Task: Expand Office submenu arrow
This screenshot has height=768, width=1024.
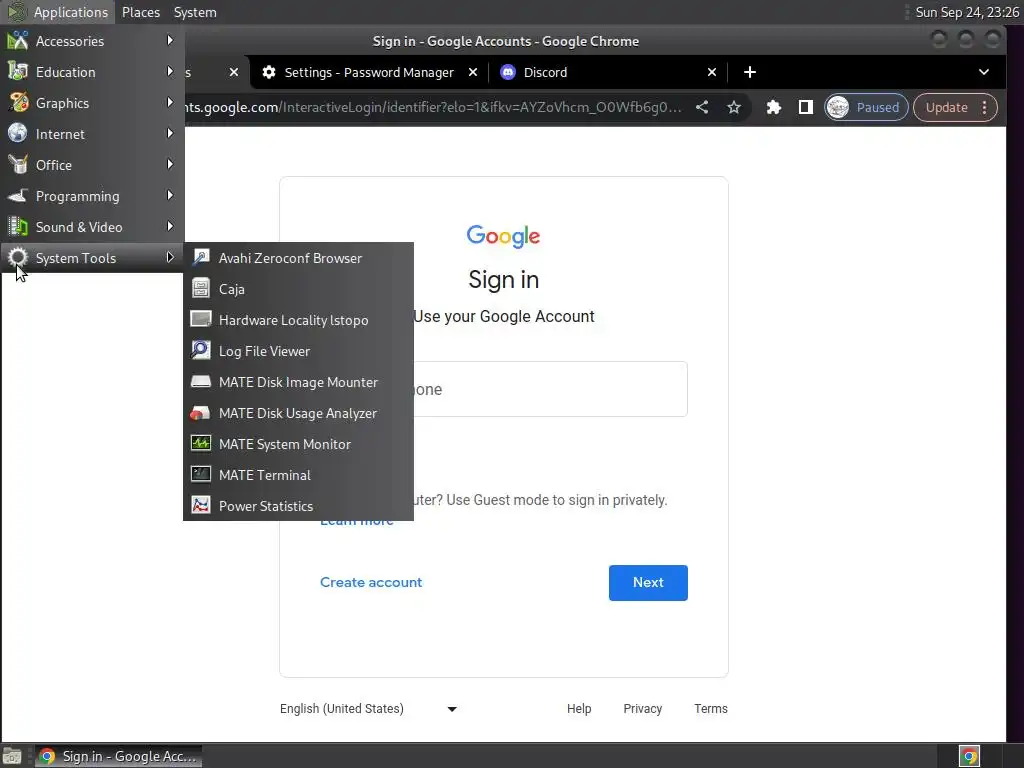Action: click(x=170, y=165)
